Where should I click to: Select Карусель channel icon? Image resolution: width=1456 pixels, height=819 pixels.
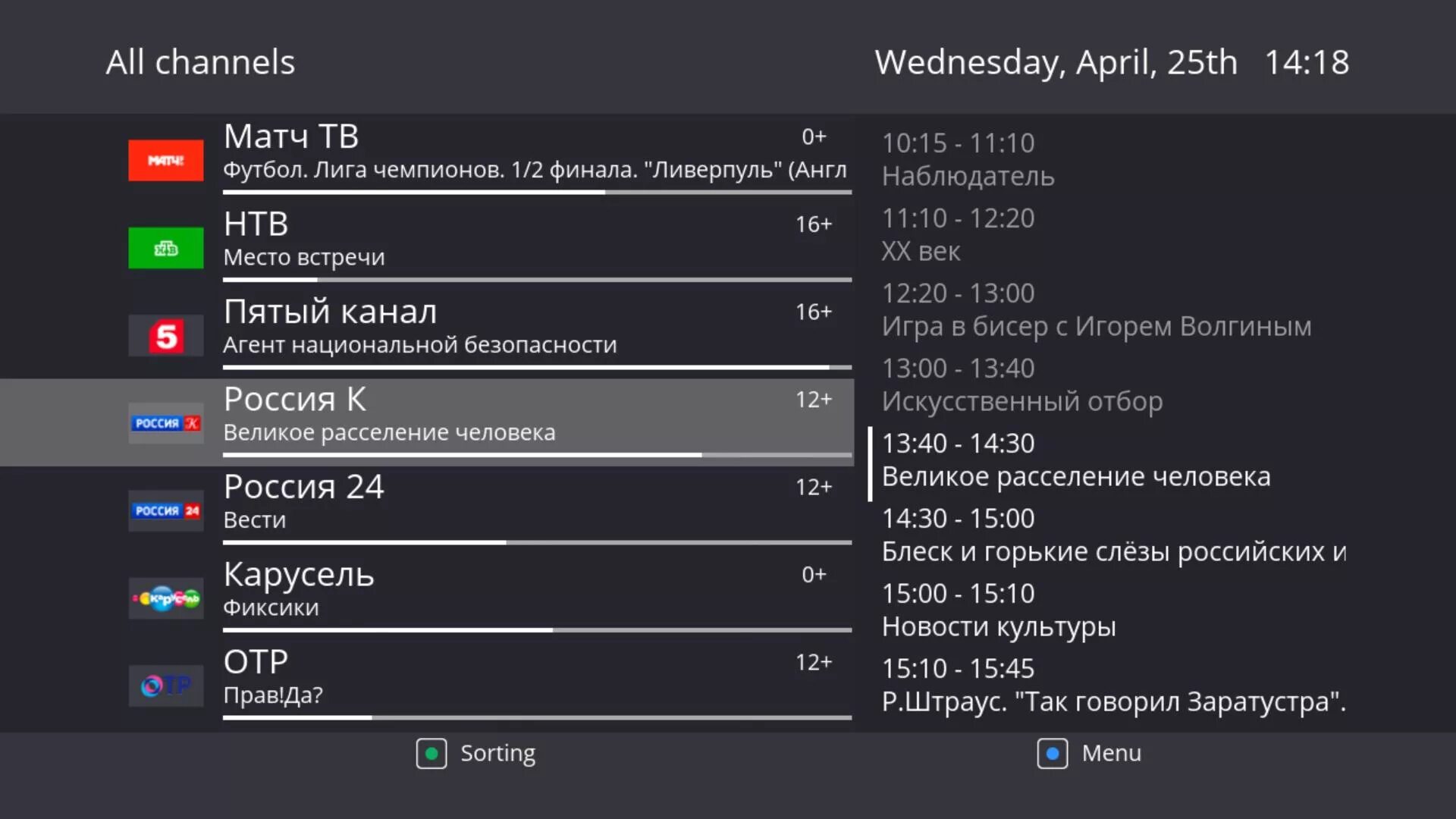(x=164, y=598)
